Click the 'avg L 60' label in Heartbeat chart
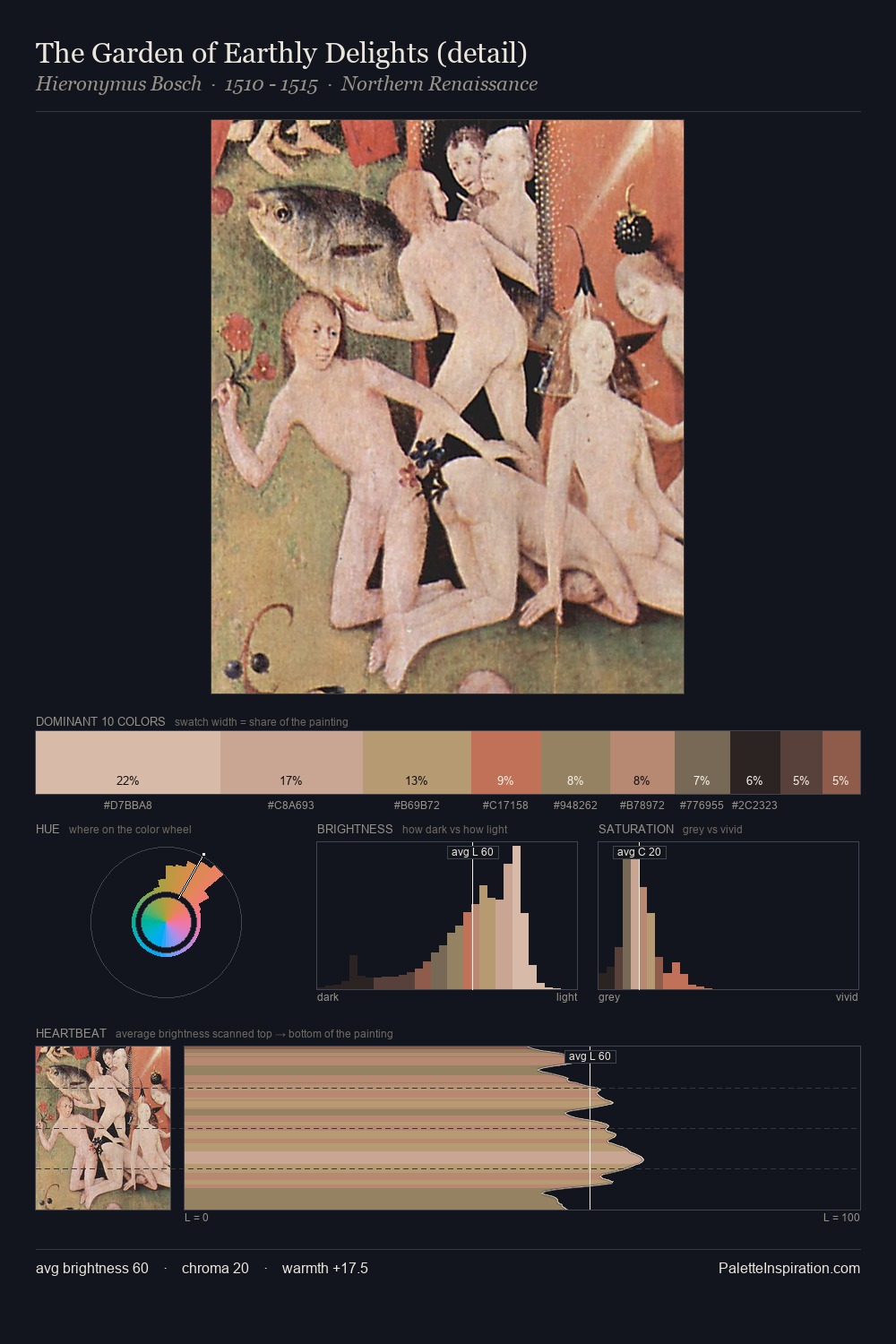896x1344 pixels. coord(590,1056)
